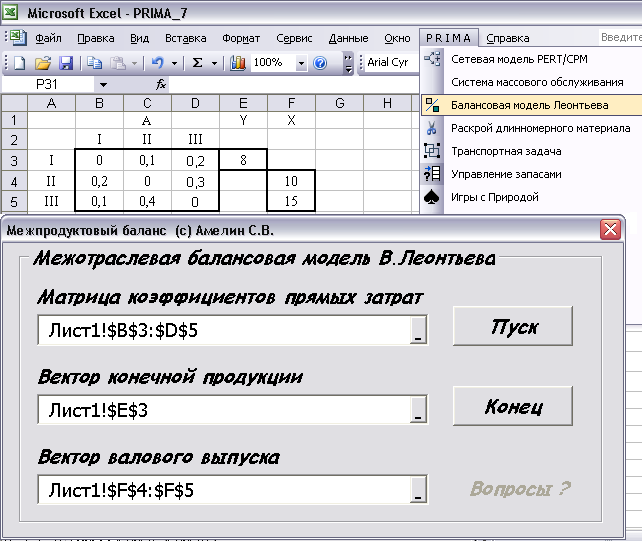Click the Name Box showing P31
Viewport: 642px width, 541px height.
tap(48, 85)
